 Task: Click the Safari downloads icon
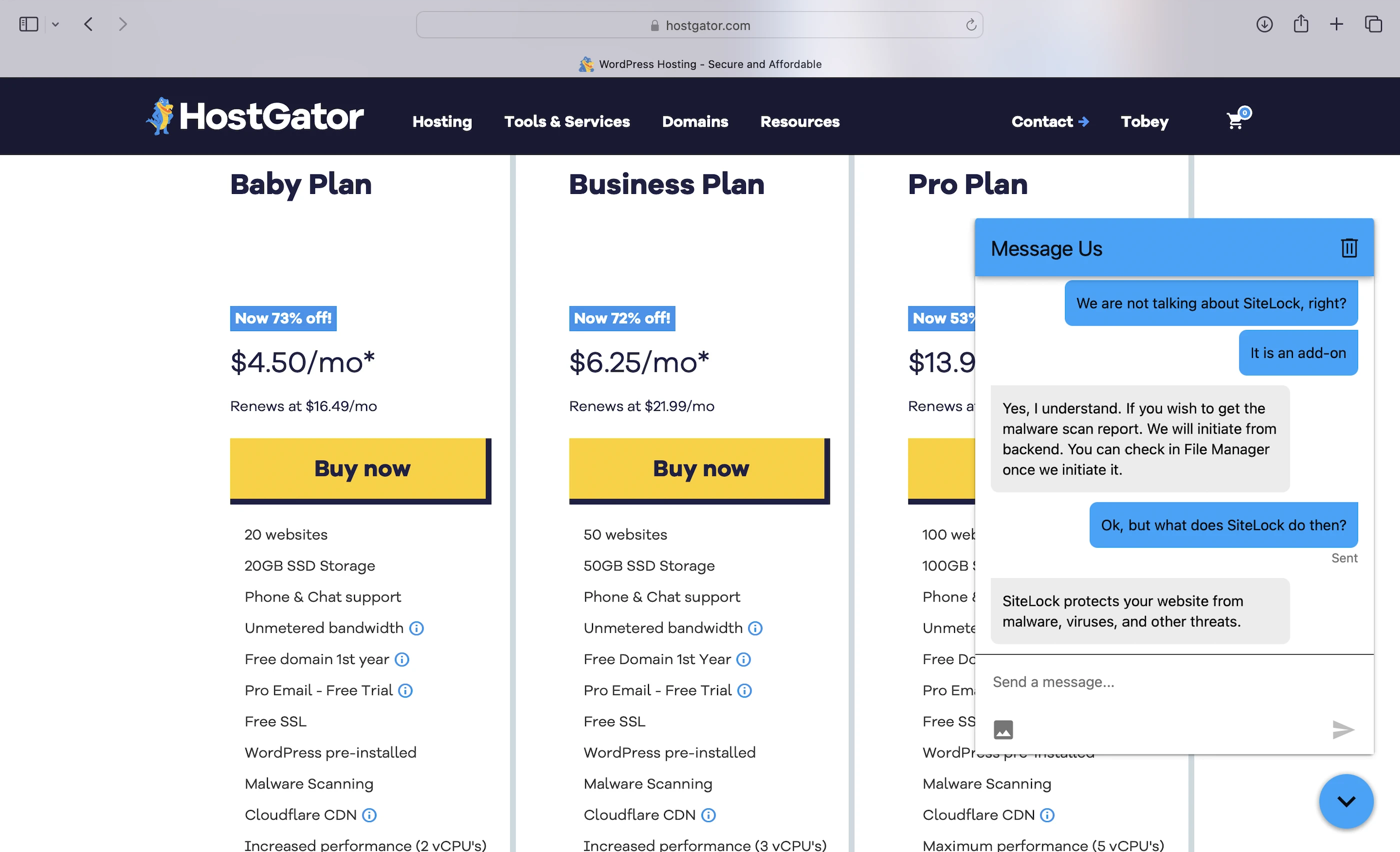pyautogui.click(x=1264, y=24)
